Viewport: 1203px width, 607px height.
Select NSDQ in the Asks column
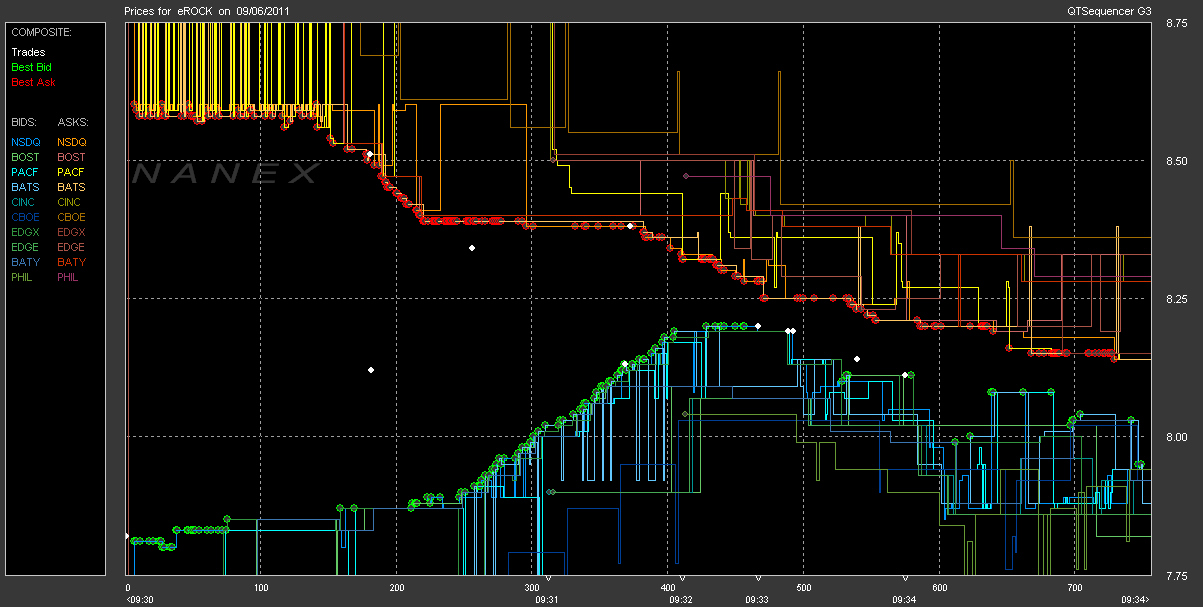coord(71,142)
